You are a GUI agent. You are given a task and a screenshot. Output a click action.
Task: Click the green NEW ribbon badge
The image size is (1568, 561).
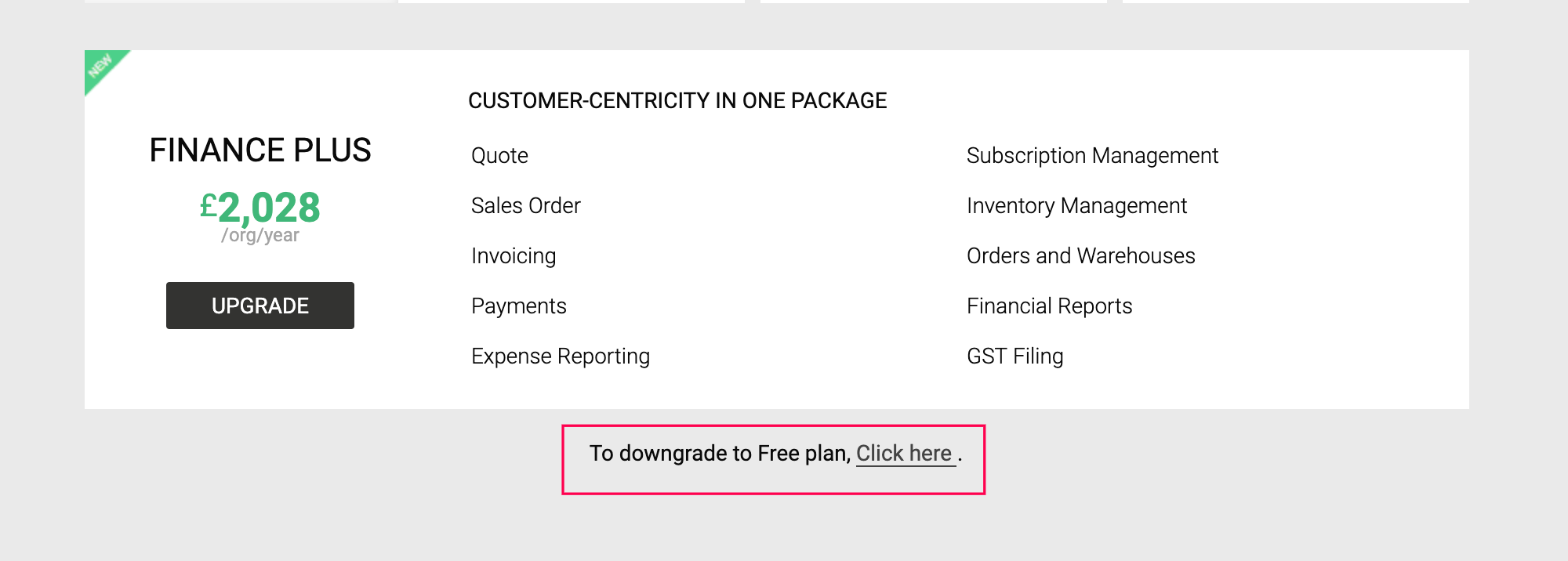[x=101, y=67]
